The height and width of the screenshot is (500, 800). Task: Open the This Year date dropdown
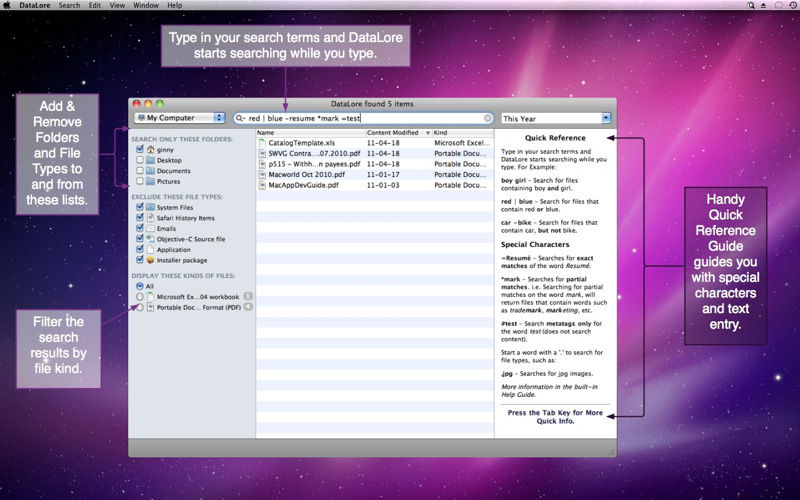(x=556, y=118)
